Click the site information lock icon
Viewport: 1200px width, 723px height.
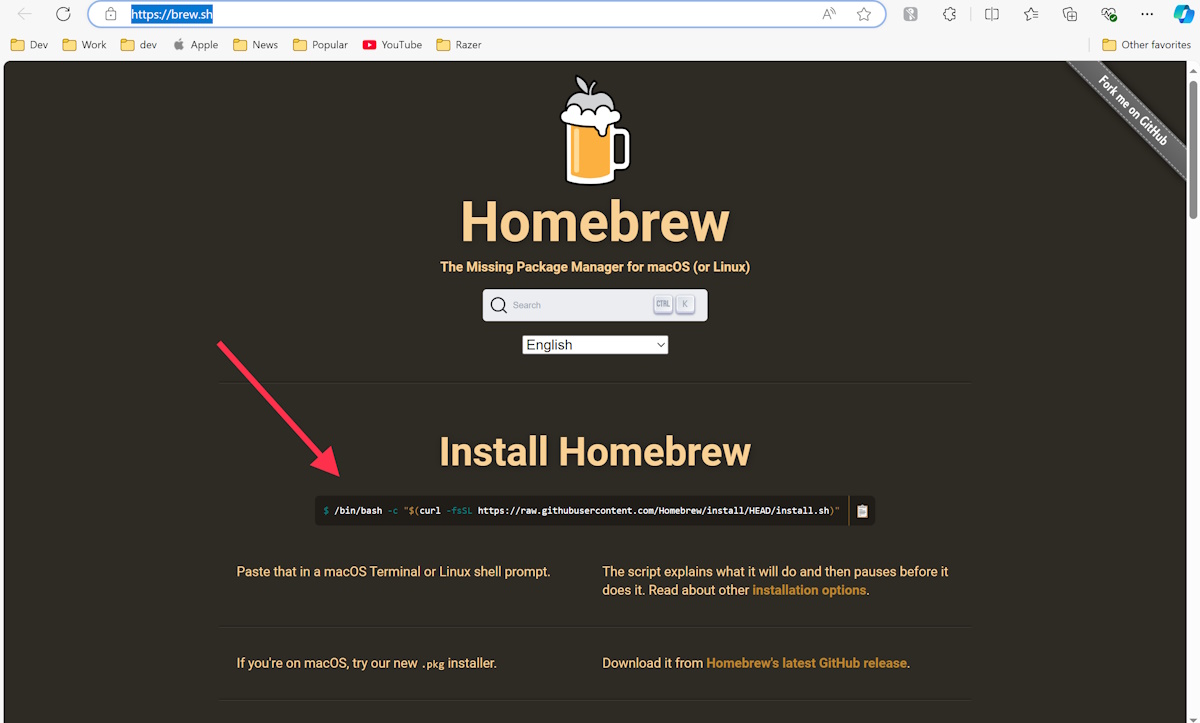[111, 14]
